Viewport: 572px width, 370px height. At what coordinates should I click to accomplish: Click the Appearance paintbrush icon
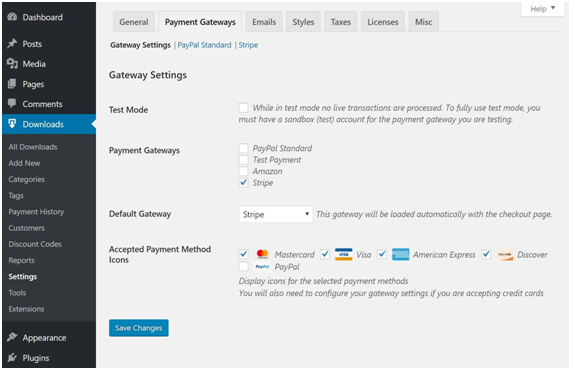(12, 337)
